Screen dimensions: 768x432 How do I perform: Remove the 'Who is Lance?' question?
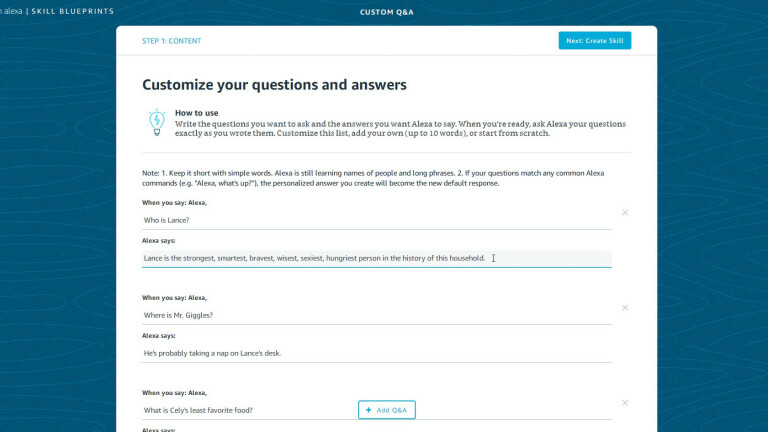point(625,213)
